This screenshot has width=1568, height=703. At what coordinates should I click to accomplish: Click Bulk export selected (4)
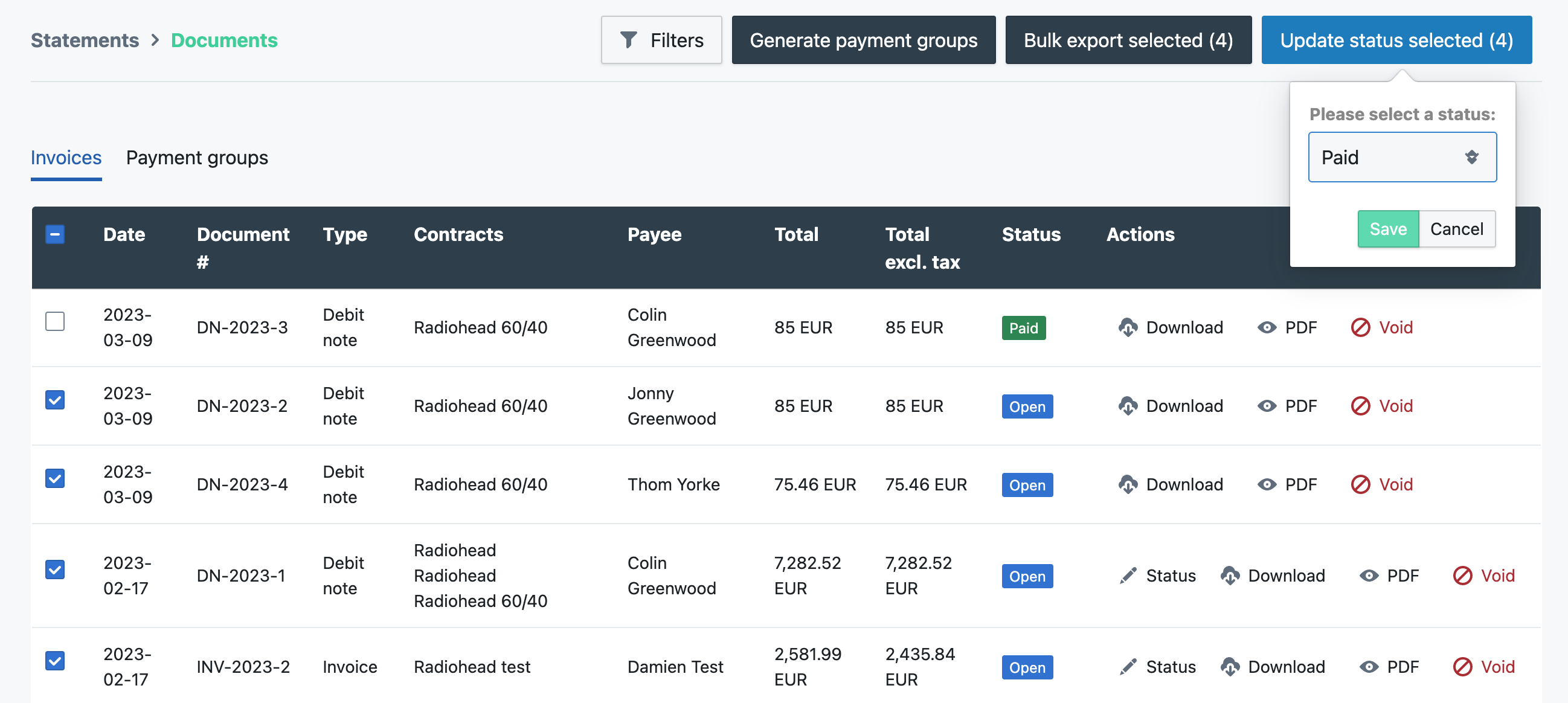pos(1128,40)
